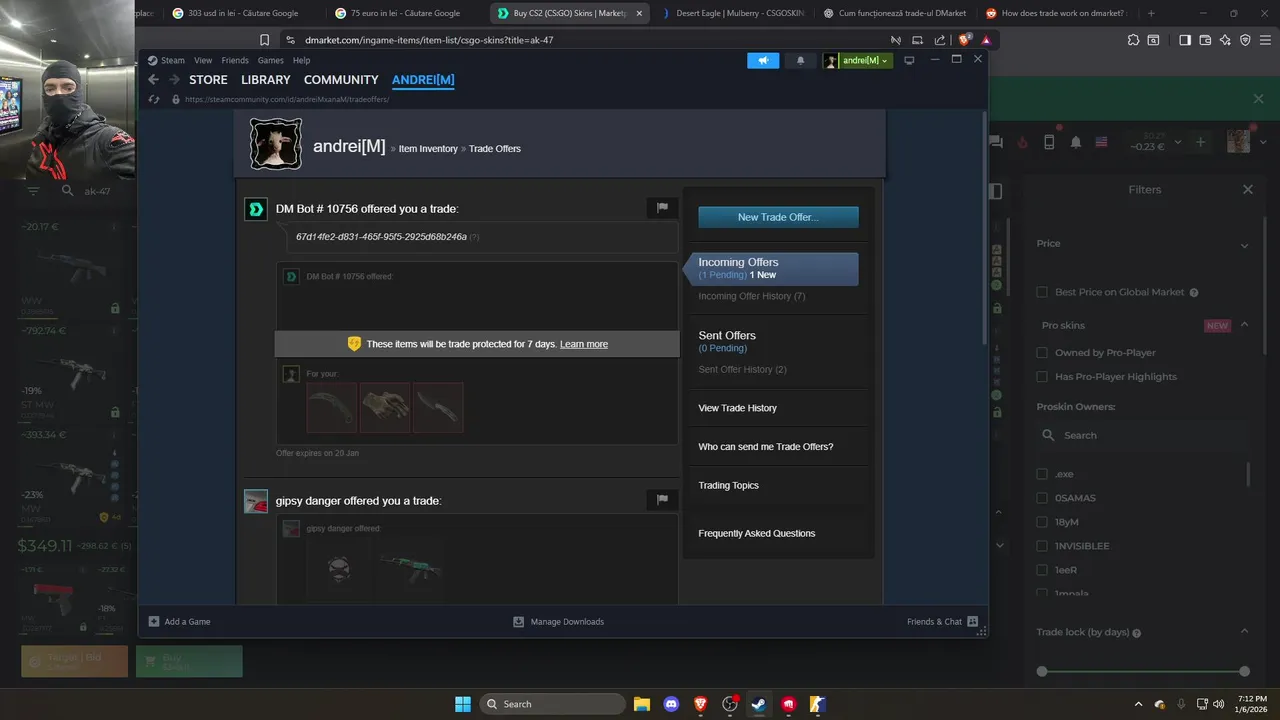Open Brave Wallet icon
The width and height of the screenshot is (1280, 720).
(x=1205, y=40)
